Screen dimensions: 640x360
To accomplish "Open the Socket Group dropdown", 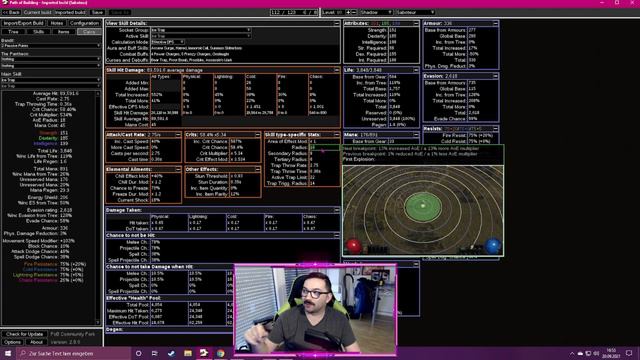I will [x=200, y=30].
